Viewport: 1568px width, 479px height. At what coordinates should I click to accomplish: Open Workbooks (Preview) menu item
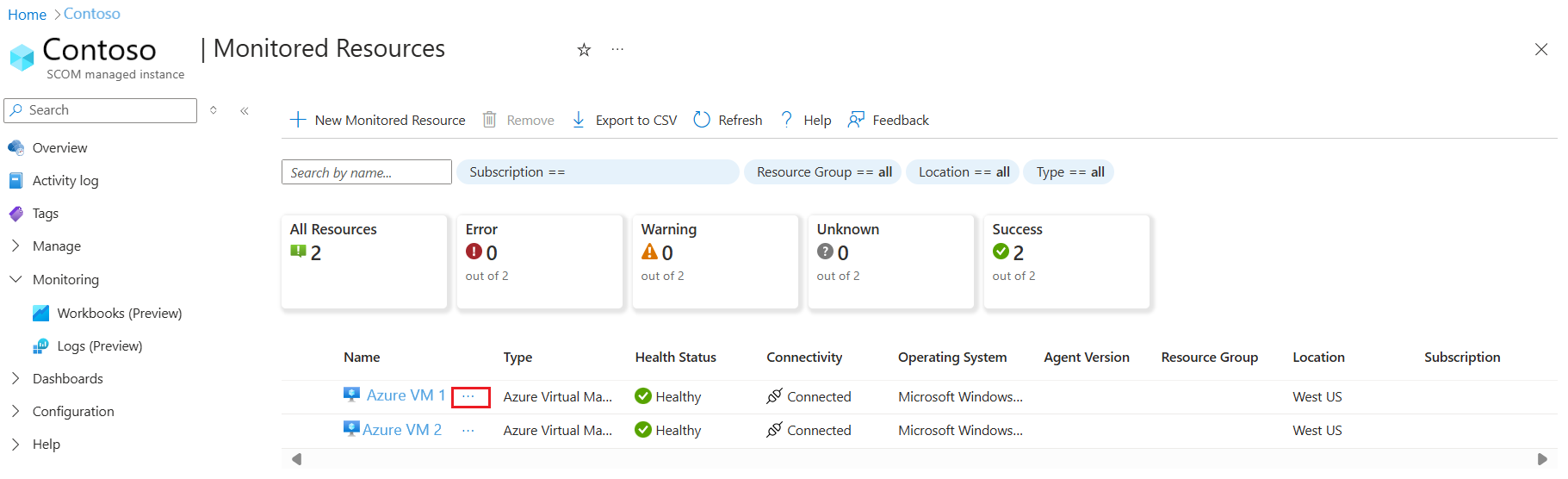(x=119, y=314)
